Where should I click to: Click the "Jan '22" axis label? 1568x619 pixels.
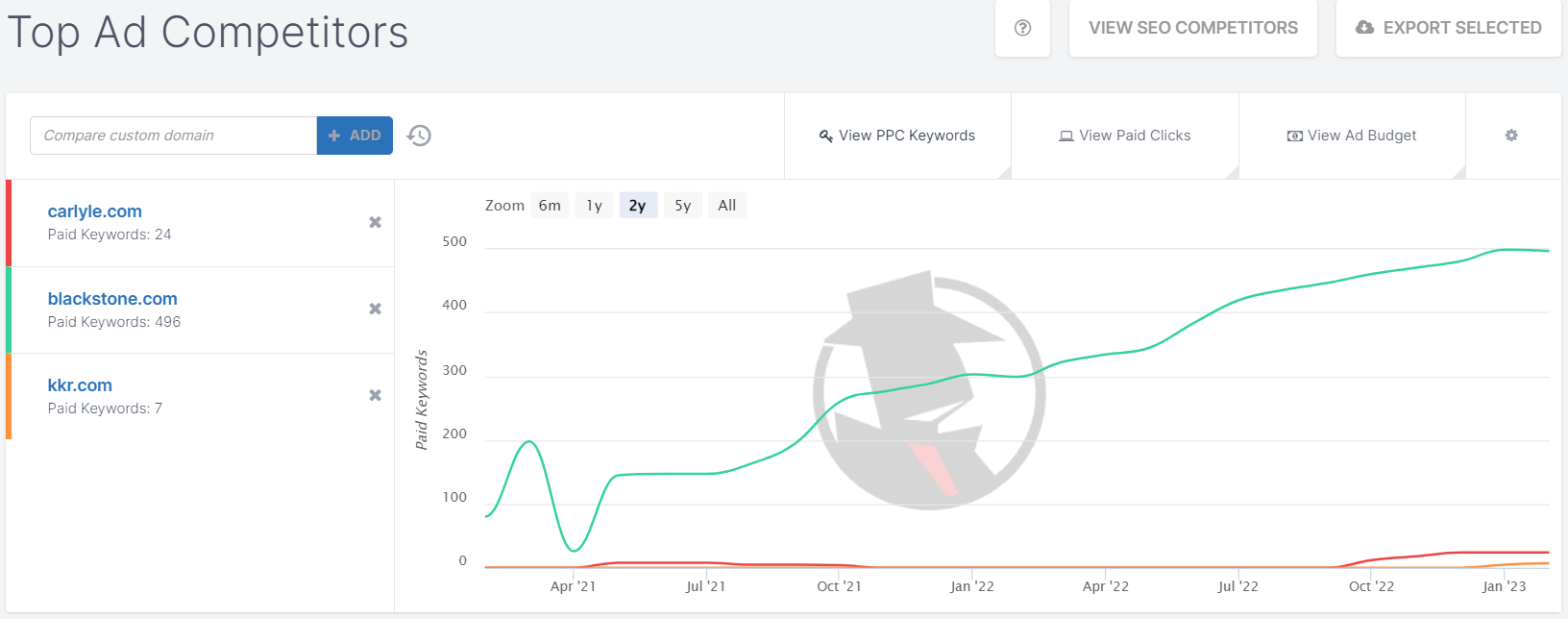(971, 586)
